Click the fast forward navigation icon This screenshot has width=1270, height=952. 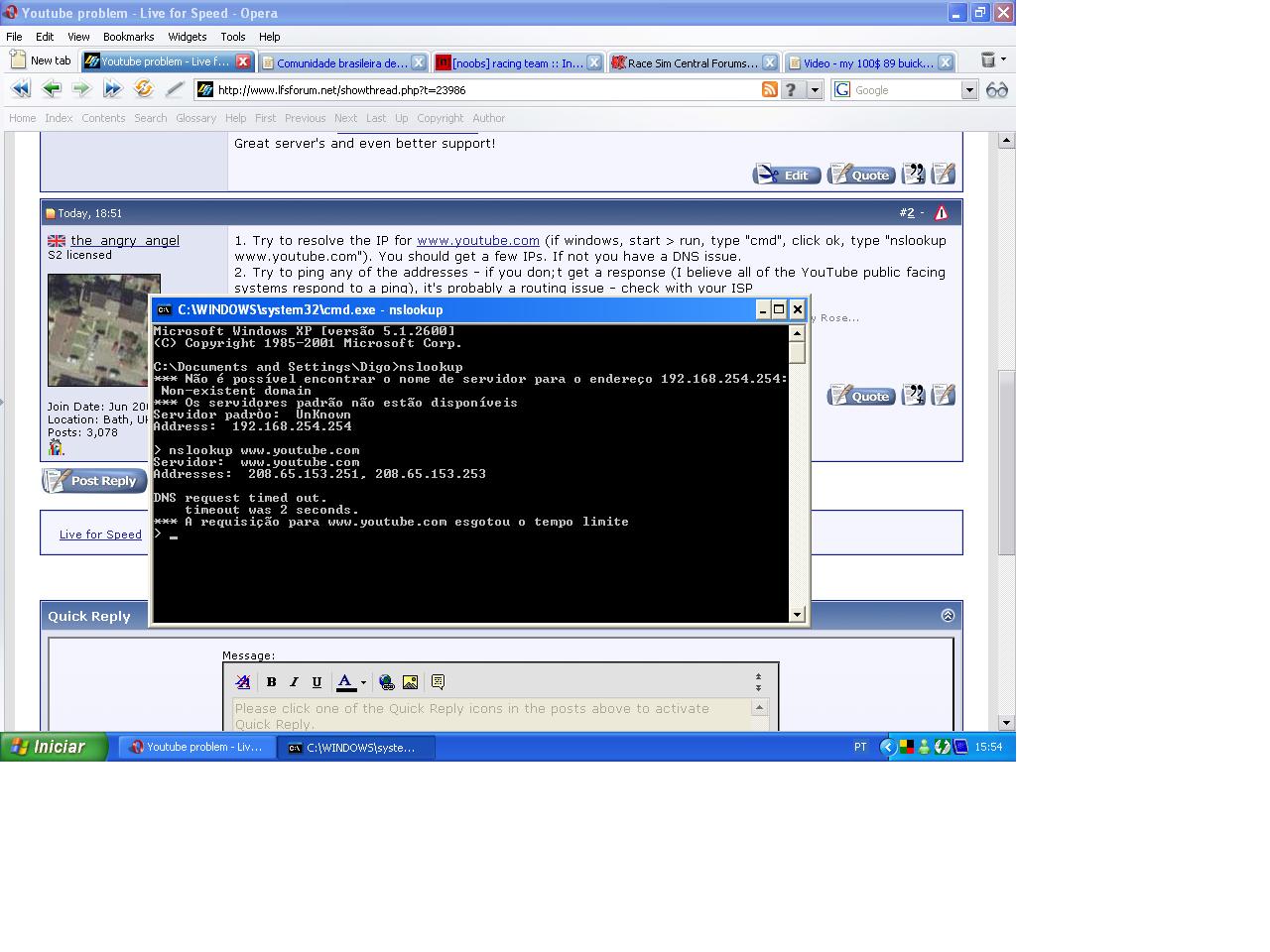[x=112, y=89]
